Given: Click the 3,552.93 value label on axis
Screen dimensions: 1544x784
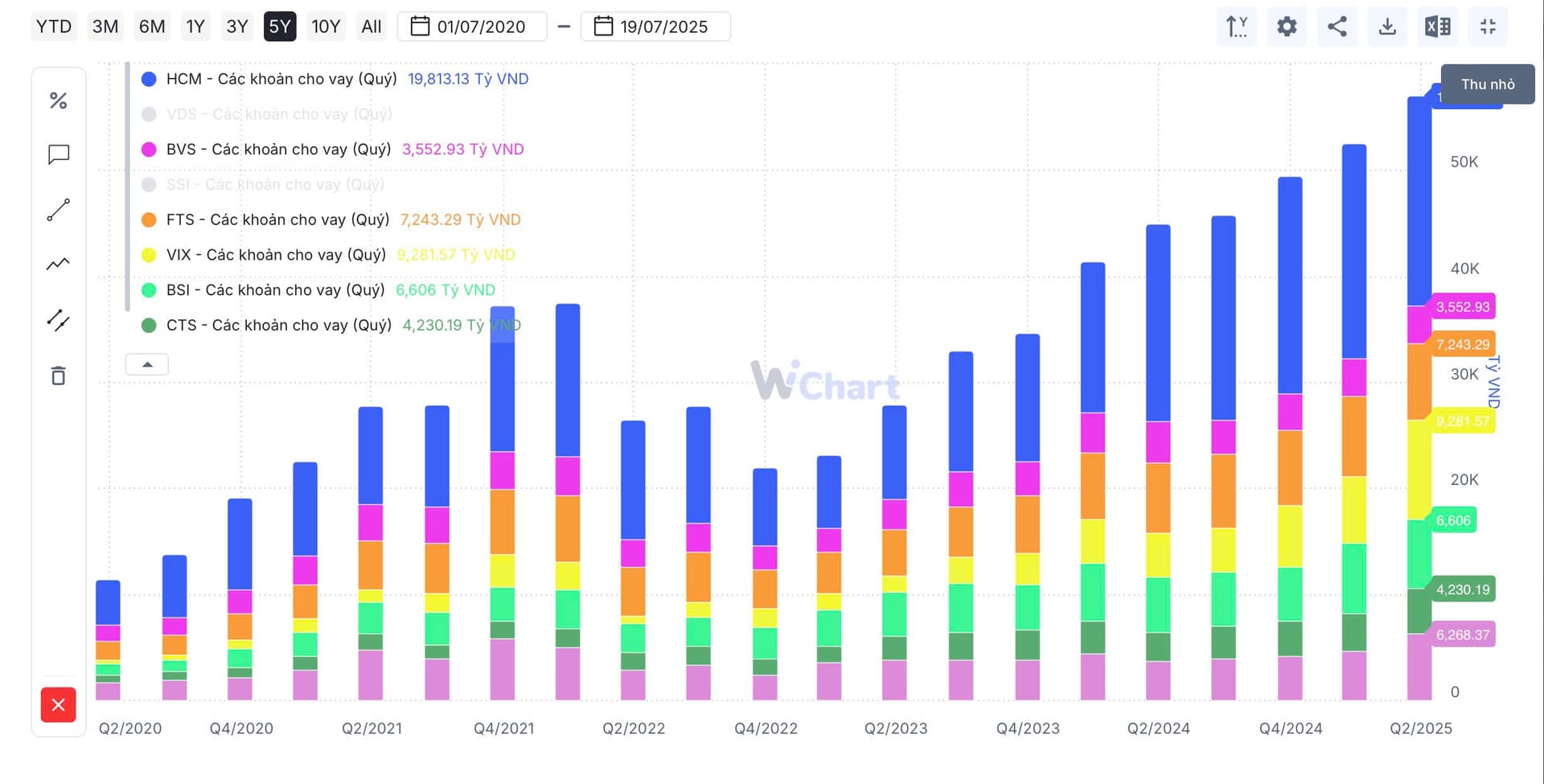Looking at the screenshot, I should pos(1463,306).
